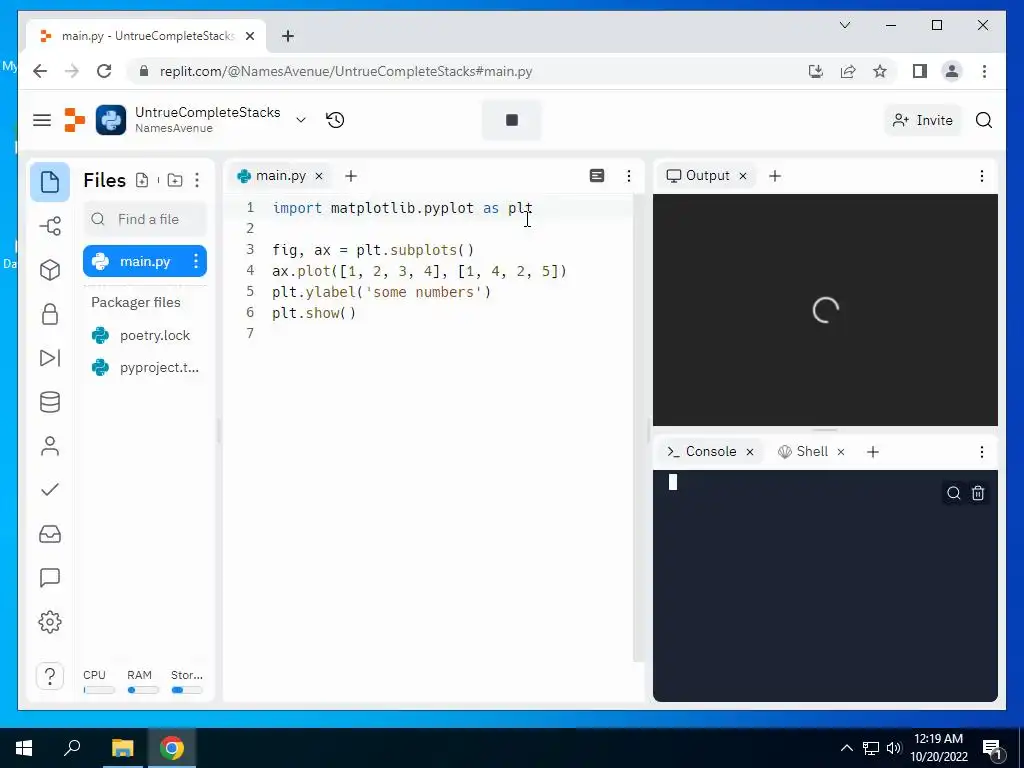Click the Stop run button
Screen dimensions: 1024x768
[511, 120]
